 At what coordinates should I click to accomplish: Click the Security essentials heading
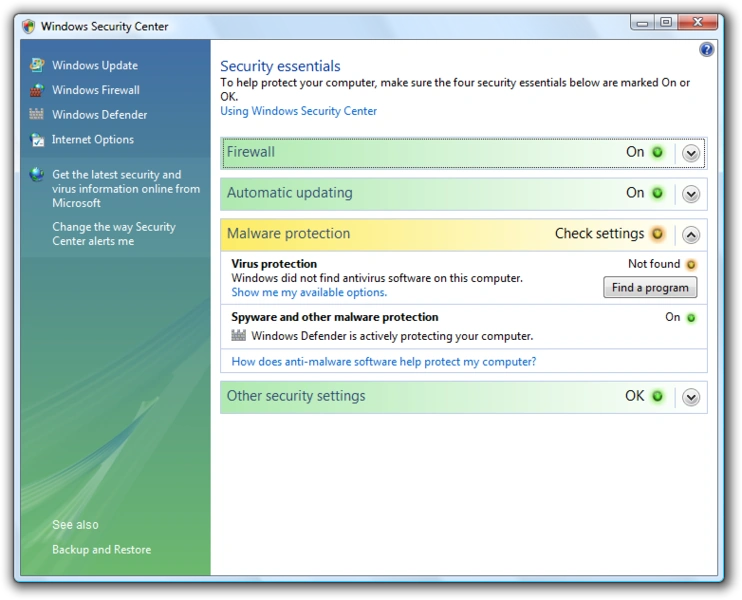pyautogui.click(x=280, y=66)
